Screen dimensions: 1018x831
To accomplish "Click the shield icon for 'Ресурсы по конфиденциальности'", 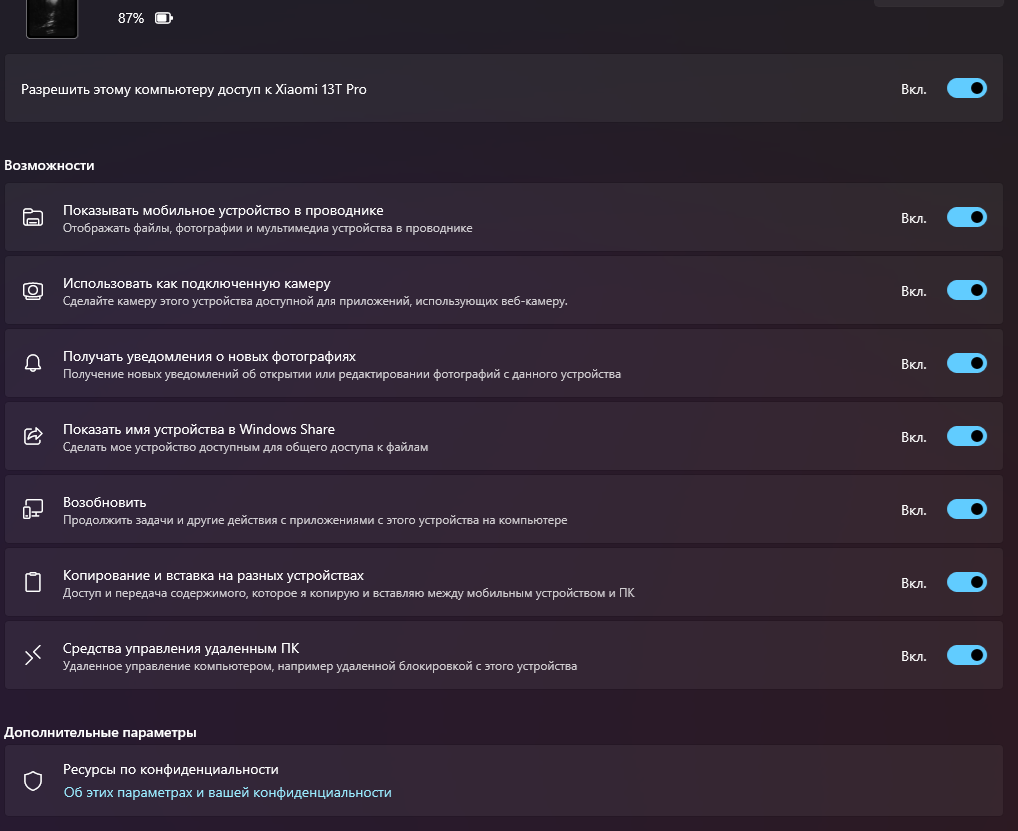I will pyautogui.click(x=33, y=780).
